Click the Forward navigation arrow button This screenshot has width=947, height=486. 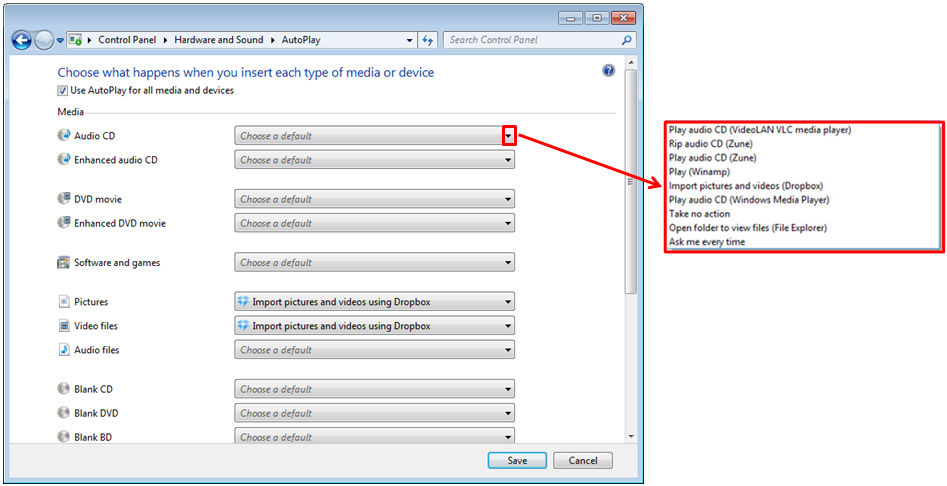coord(44,40)
